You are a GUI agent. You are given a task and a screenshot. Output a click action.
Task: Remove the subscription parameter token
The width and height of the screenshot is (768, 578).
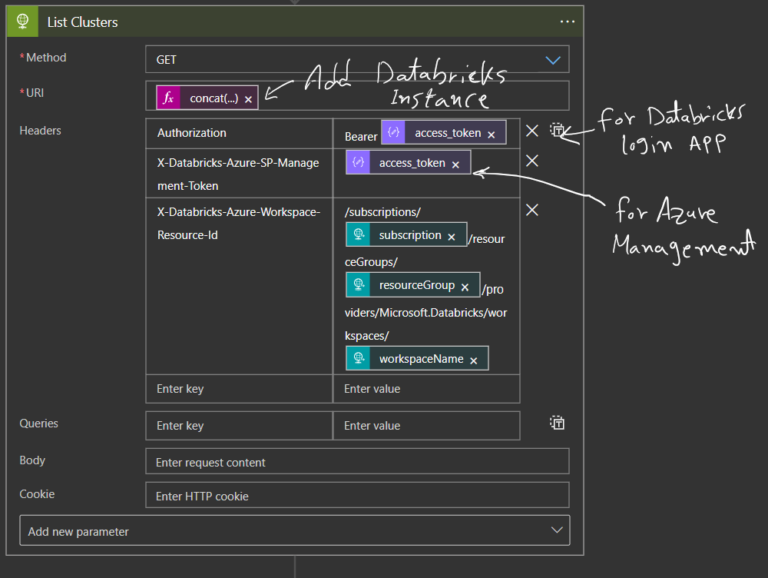coord(452,237)
